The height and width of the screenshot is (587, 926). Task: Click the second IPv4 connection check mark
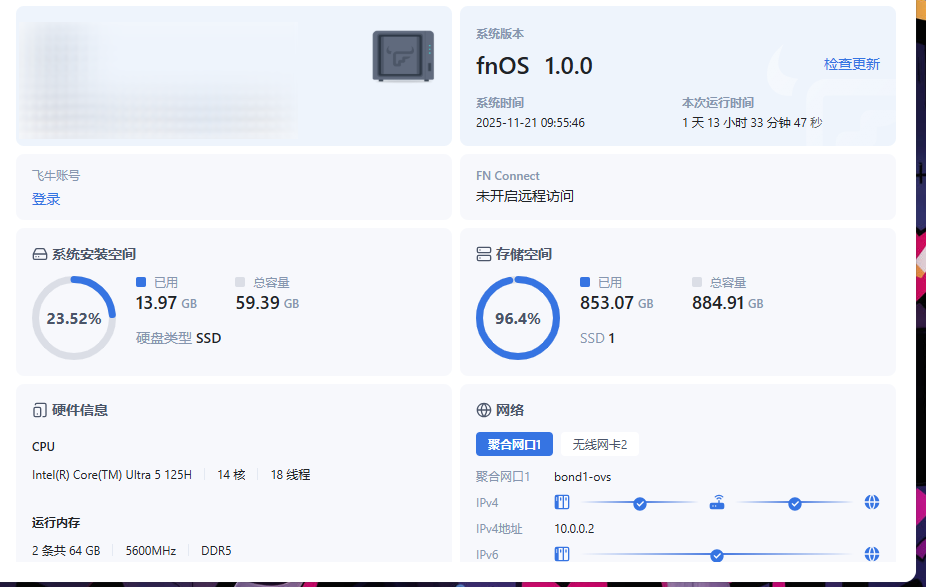[x=795, y=504]
